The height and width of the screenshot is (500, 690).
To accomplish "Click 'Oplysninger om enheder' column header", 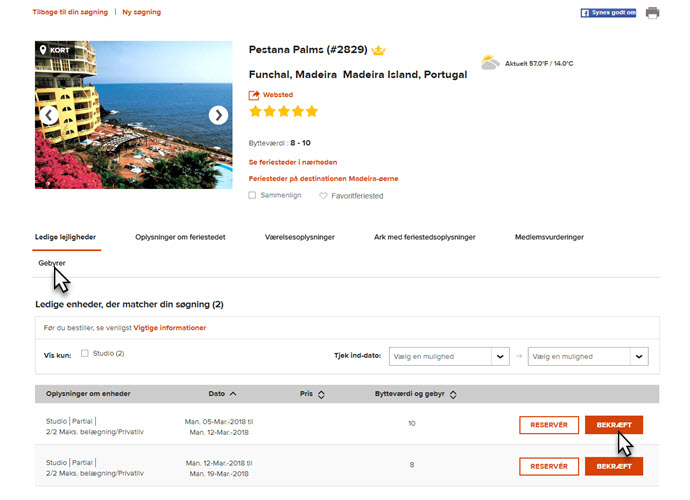I will tap(88, 394).
